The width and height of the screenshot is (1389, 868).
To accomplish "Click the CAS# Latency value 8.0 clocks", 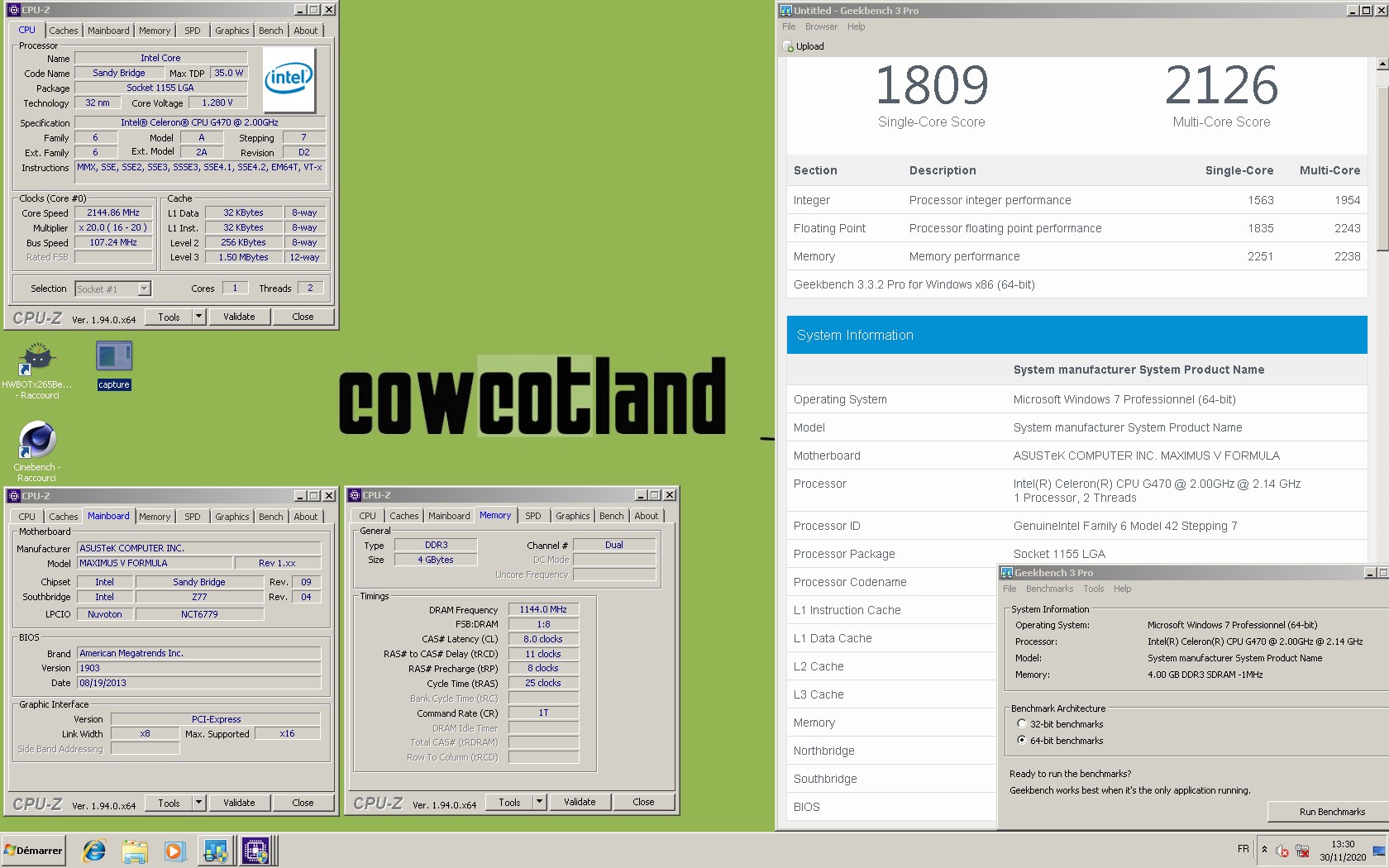I will (543, 639).
